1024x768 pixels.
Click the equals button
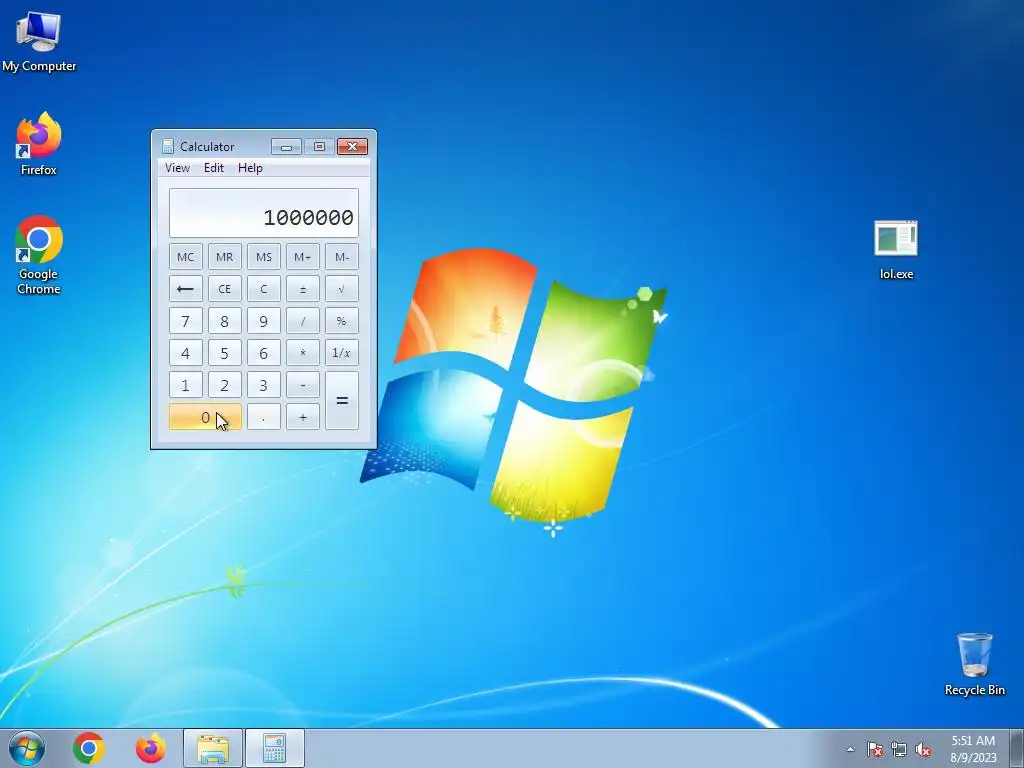tap(342, 400)
